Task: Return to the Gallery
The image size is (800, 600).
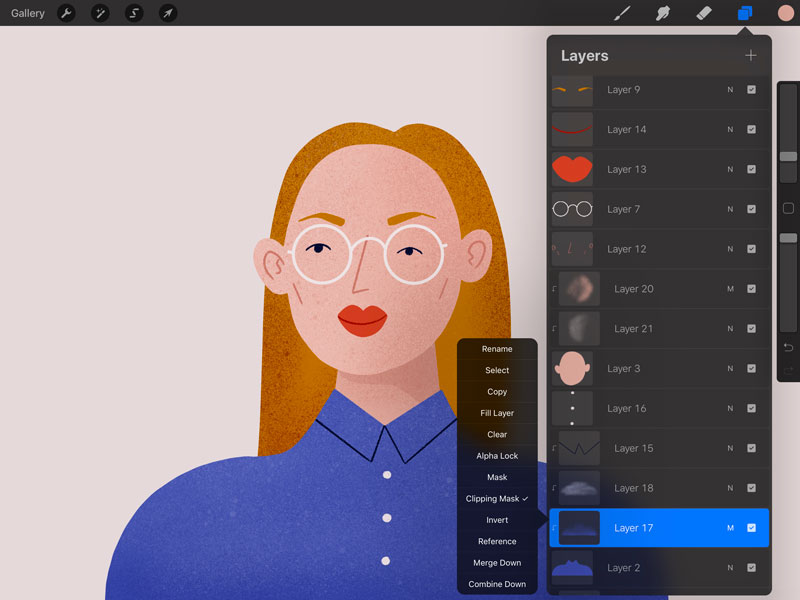Action: pos(28,13)
